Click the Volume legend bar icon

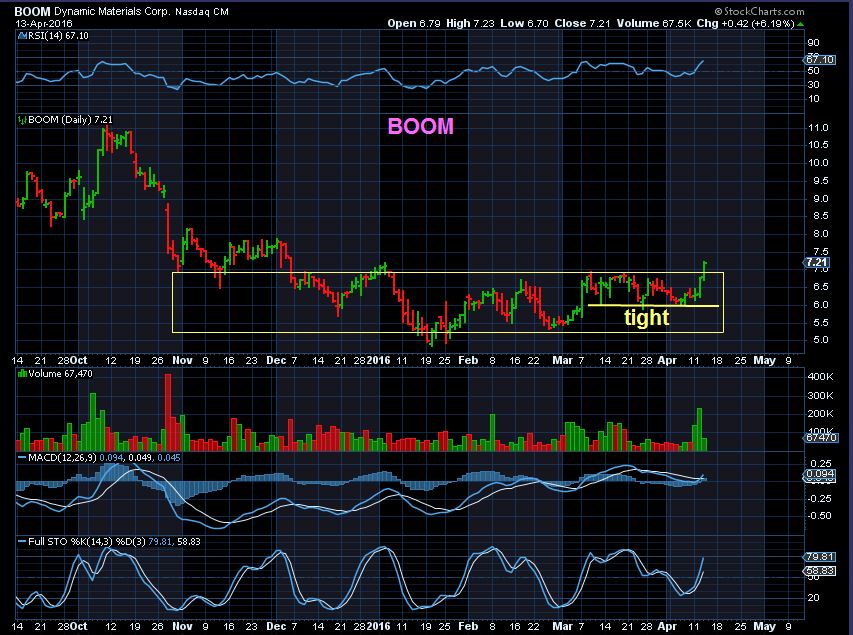[x=22, y=374]
